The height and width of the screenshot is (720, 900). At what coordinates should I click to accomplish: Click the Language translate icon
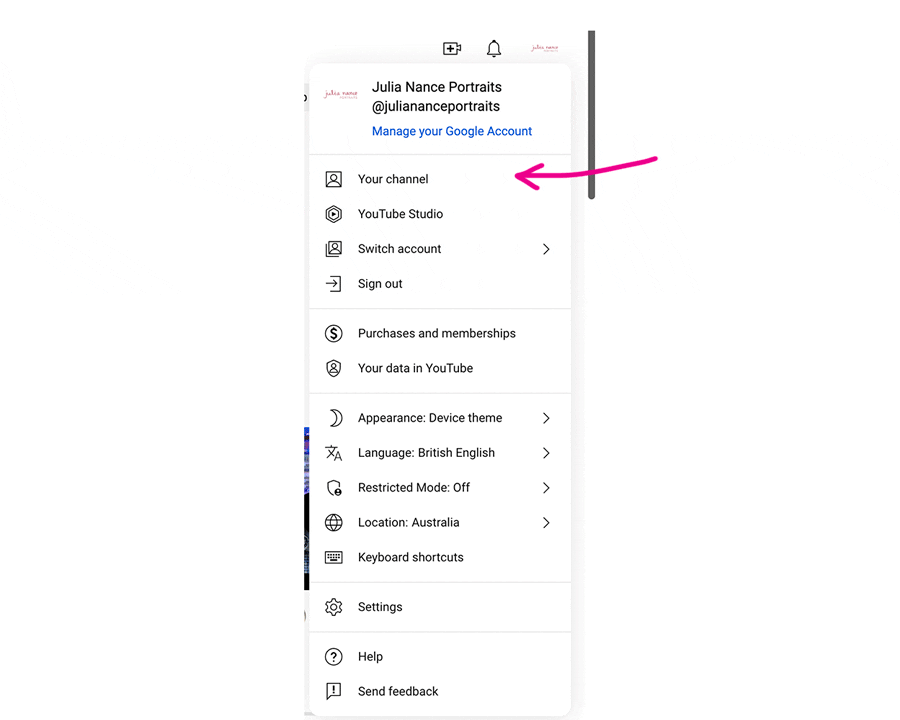(x=333, y=453)
